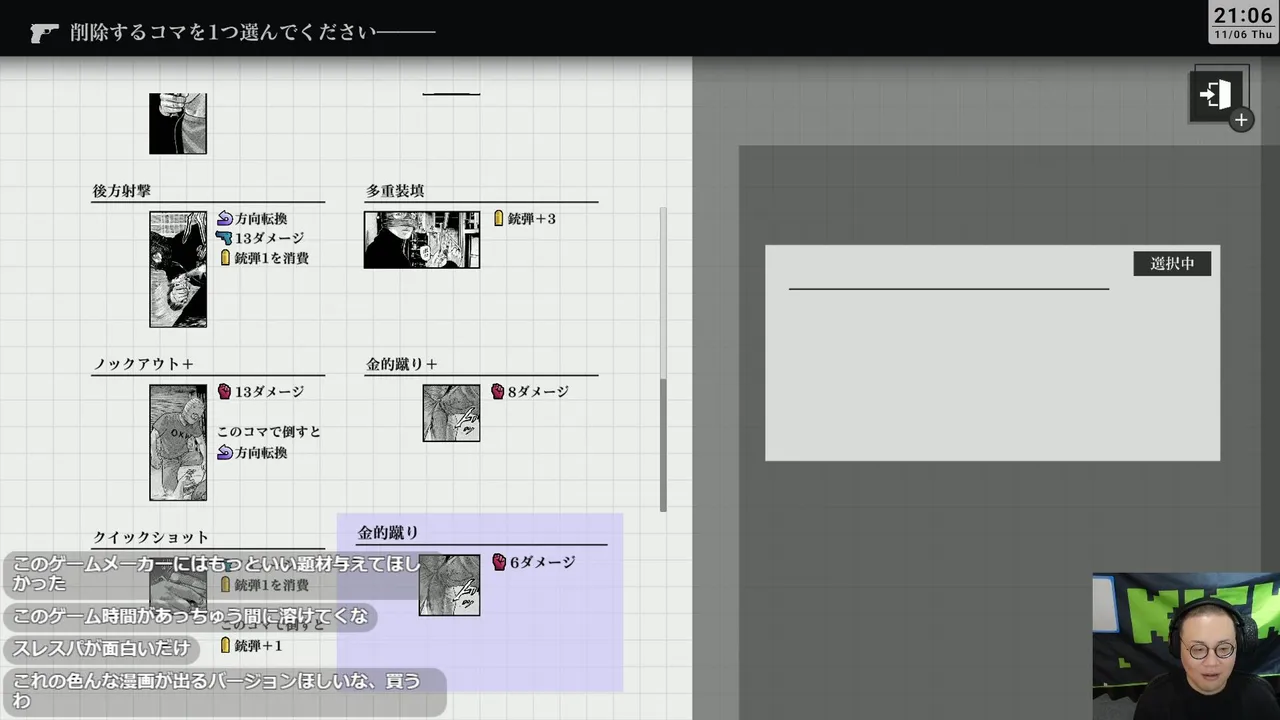The width and height of the screenshot is (1280, 720).
Task: Click the fist icon next to 6ダメージ
Action: (x=500, y=563)
